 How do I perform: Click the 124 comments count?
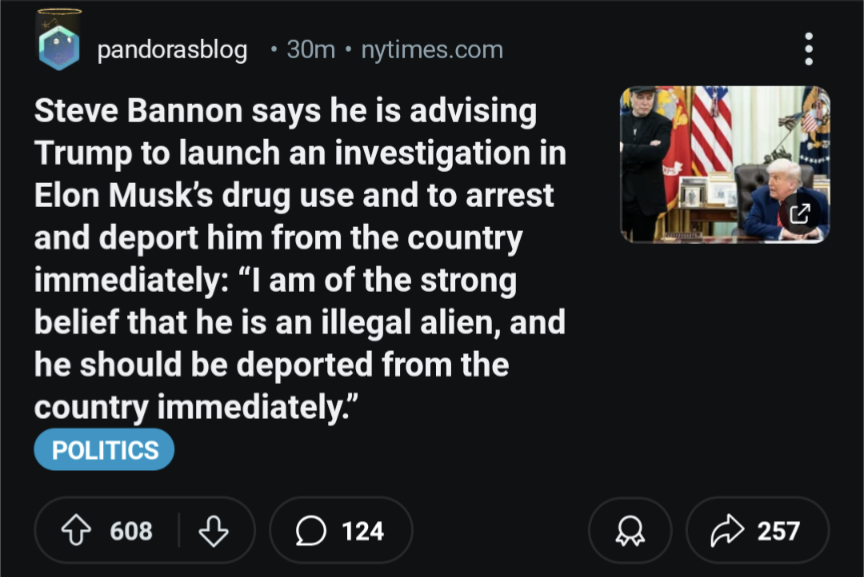[362, 531]
